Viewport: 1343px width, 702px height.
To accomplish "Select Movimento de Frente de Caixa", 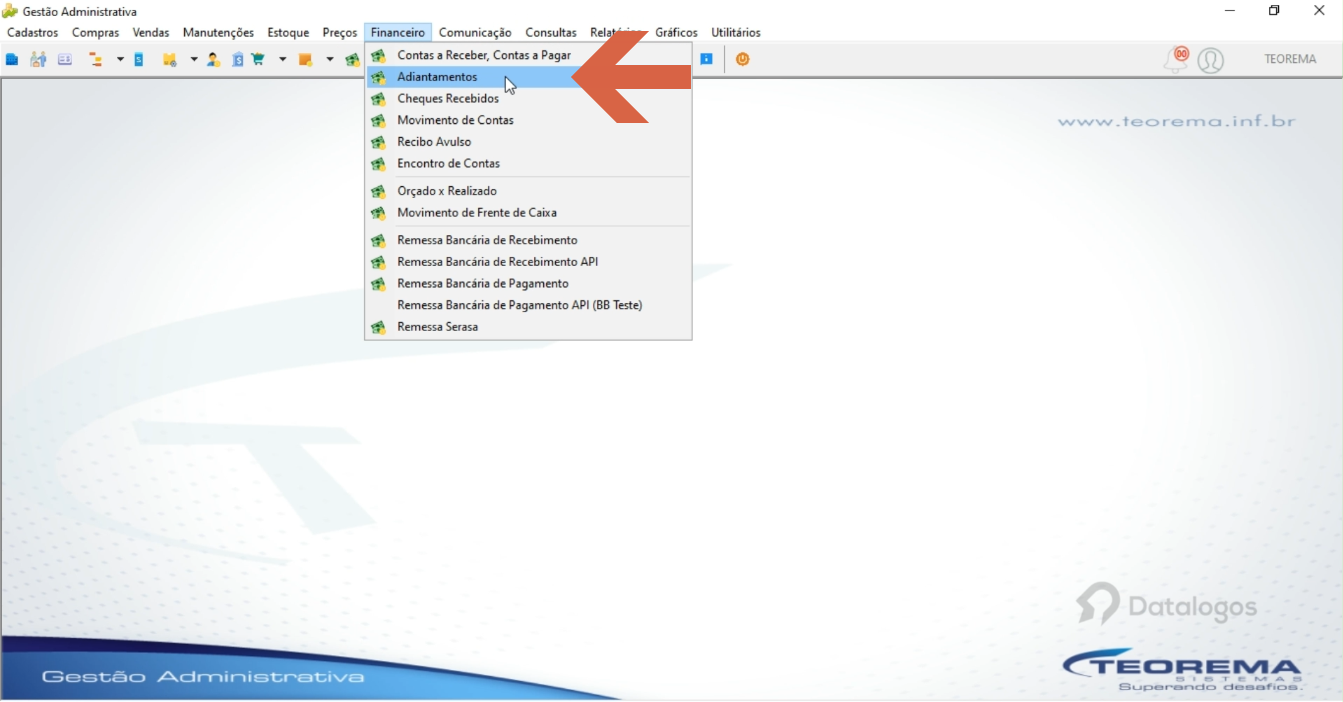I will coord(528,213).
